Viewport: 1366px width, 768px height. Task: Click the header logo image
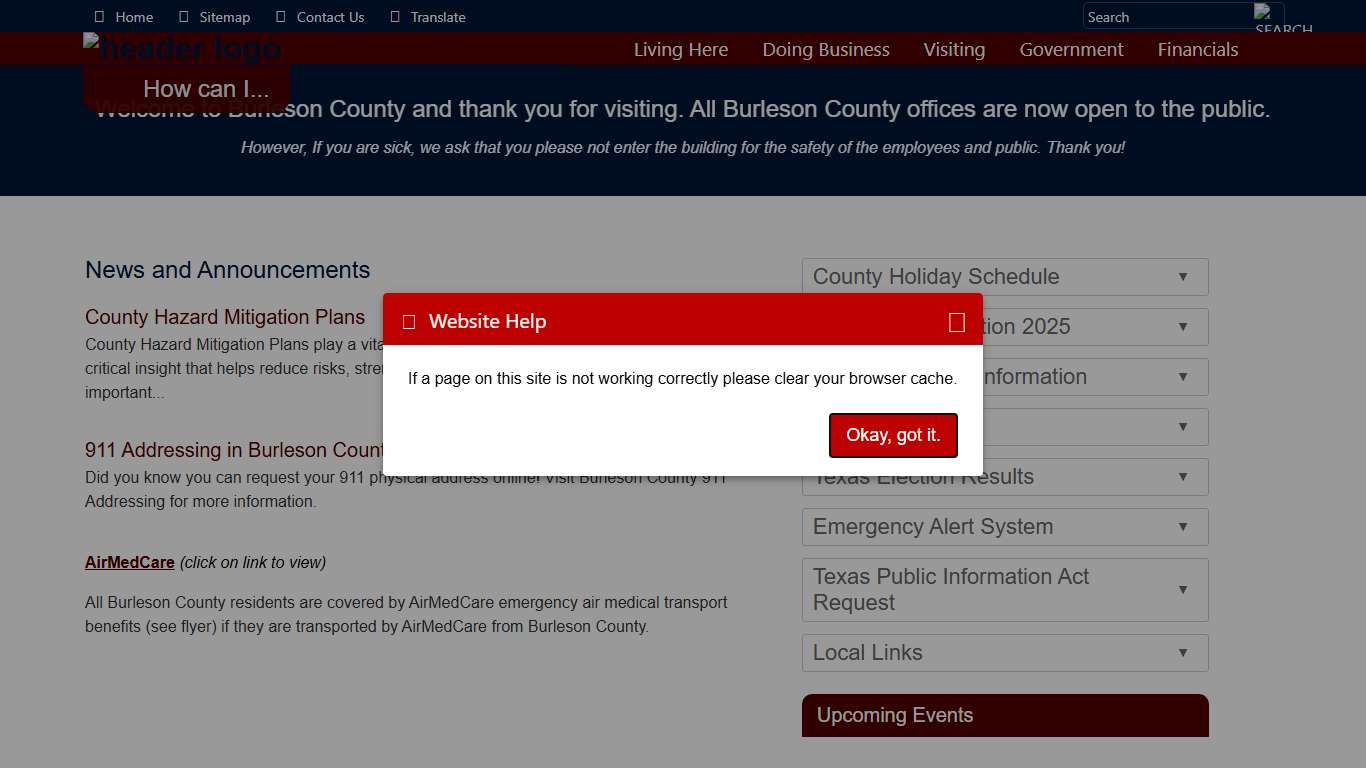pyautogui.click(x=182, y=48)
